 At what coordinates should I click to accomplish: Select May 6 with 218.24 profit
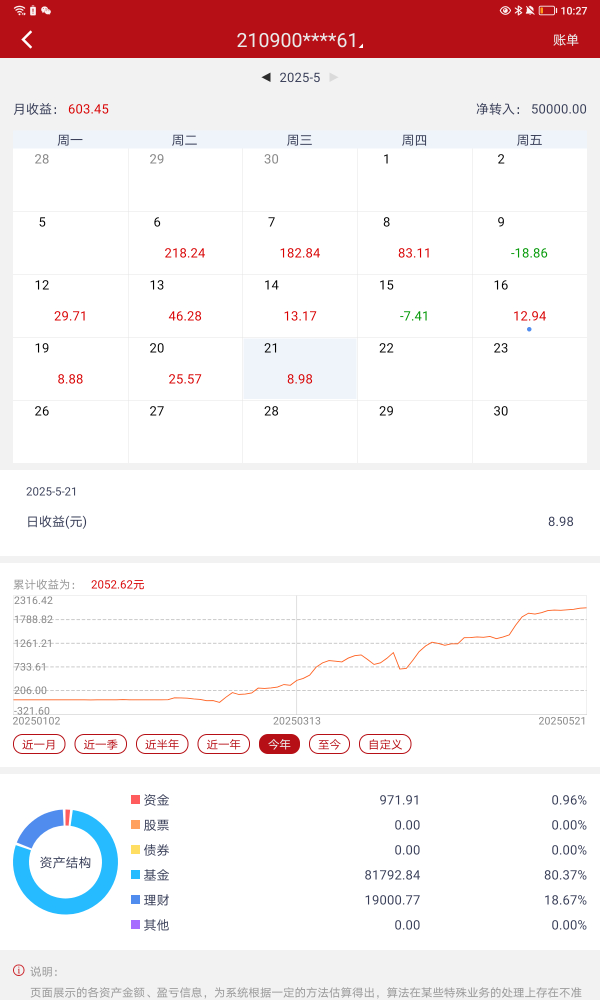pyautogui.click(x=185, y=242)
